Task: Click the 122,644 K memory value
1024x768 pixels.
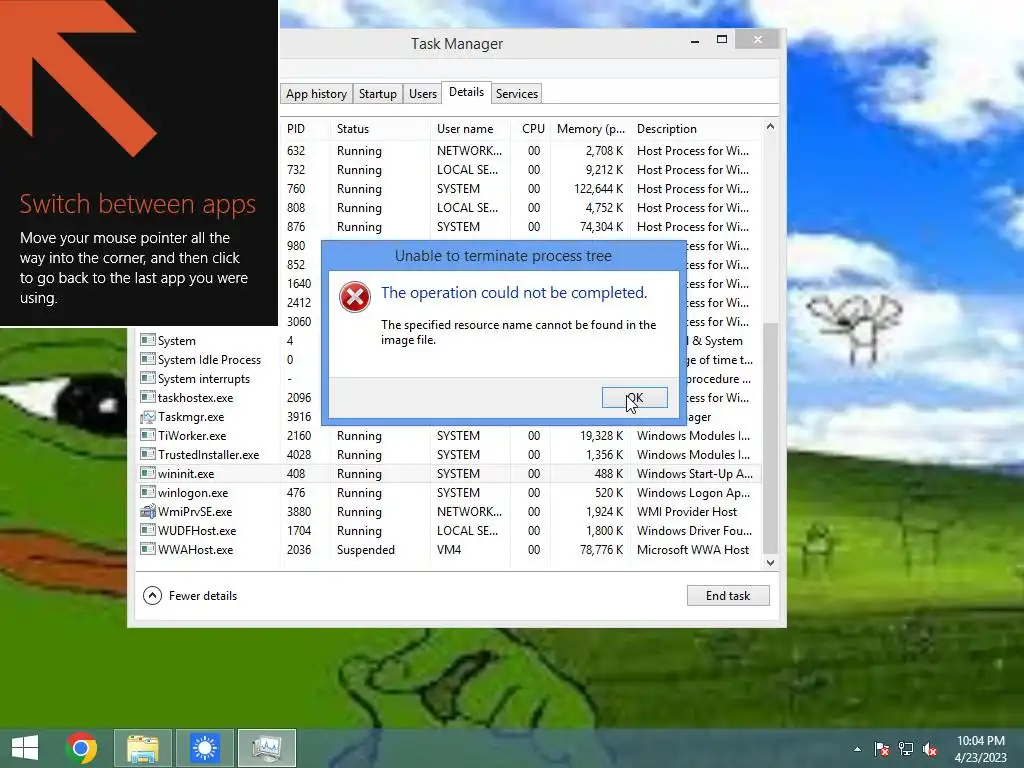Action: coord(598,189)
